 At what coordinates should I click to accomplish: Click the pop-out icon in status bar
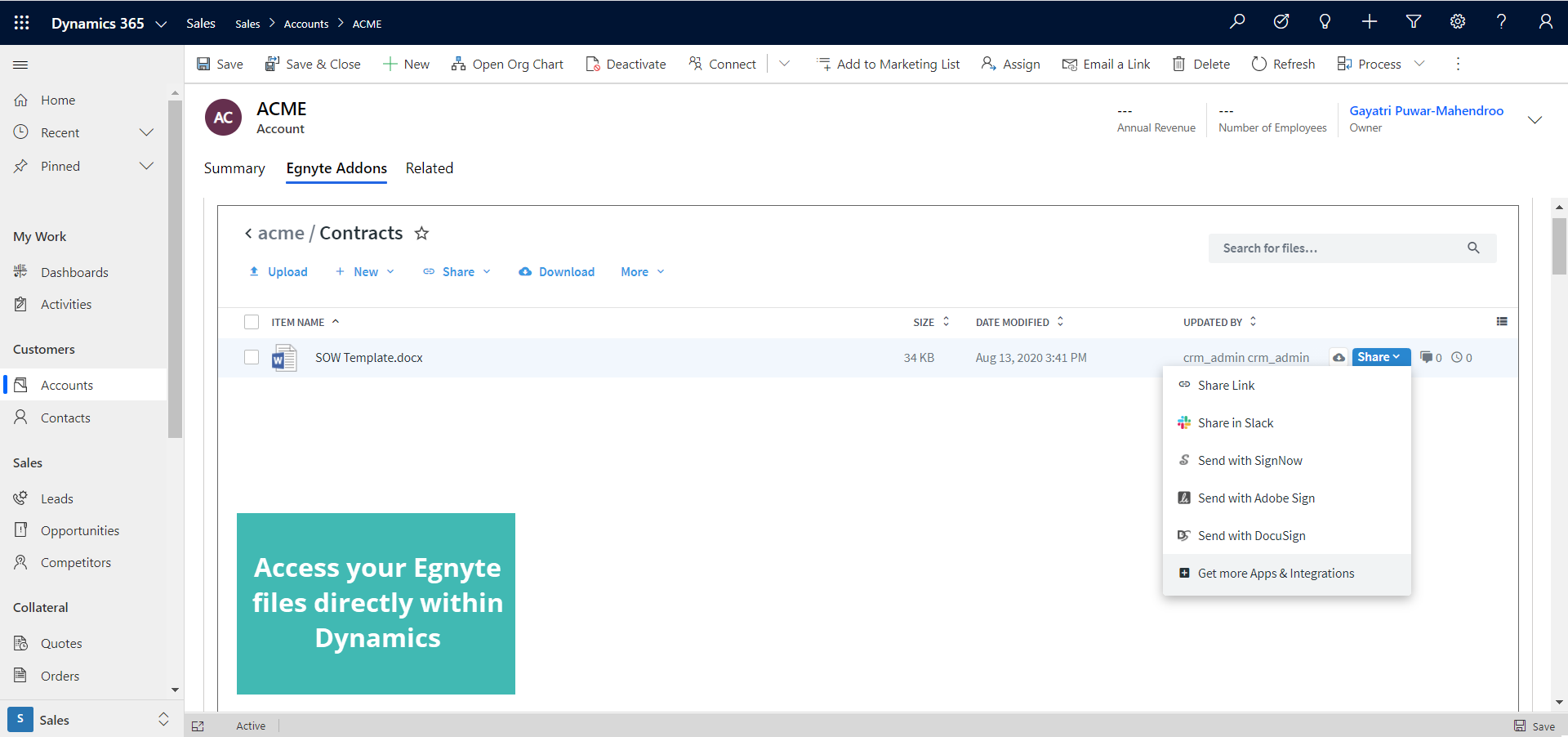(198, 726)
